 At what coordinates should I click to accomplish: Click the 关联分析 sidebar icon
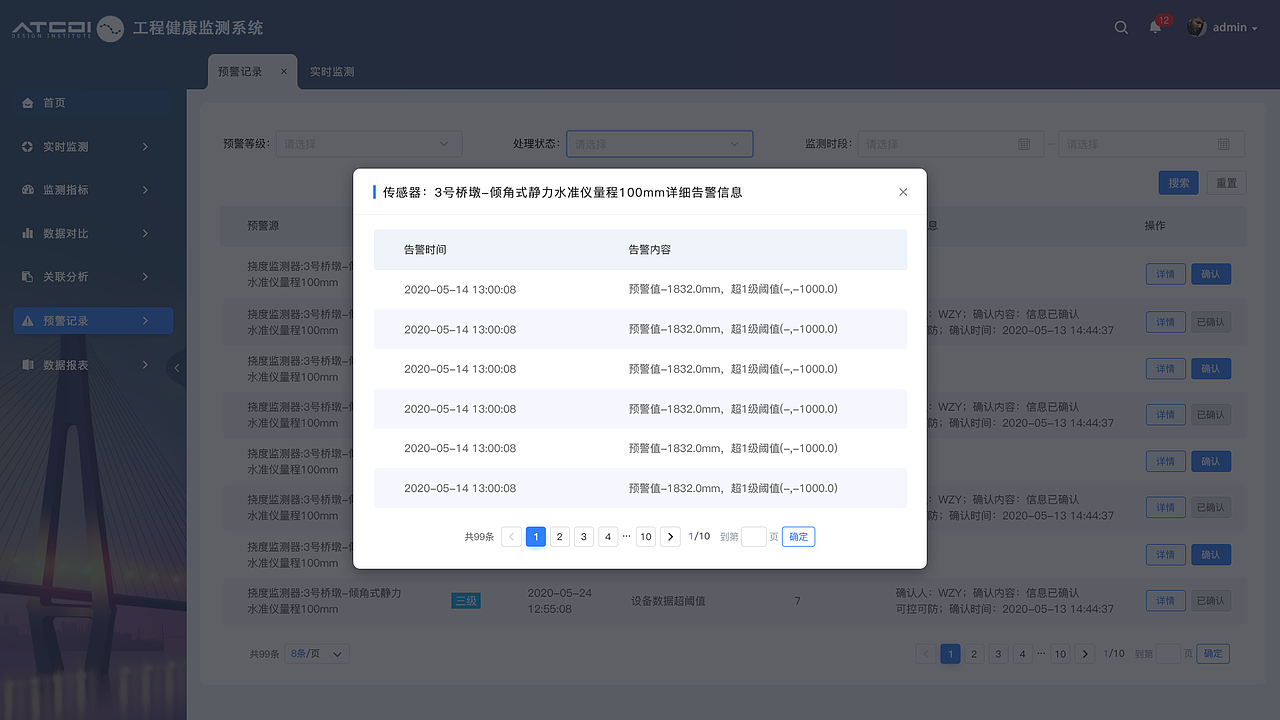[x=27, y=277]
